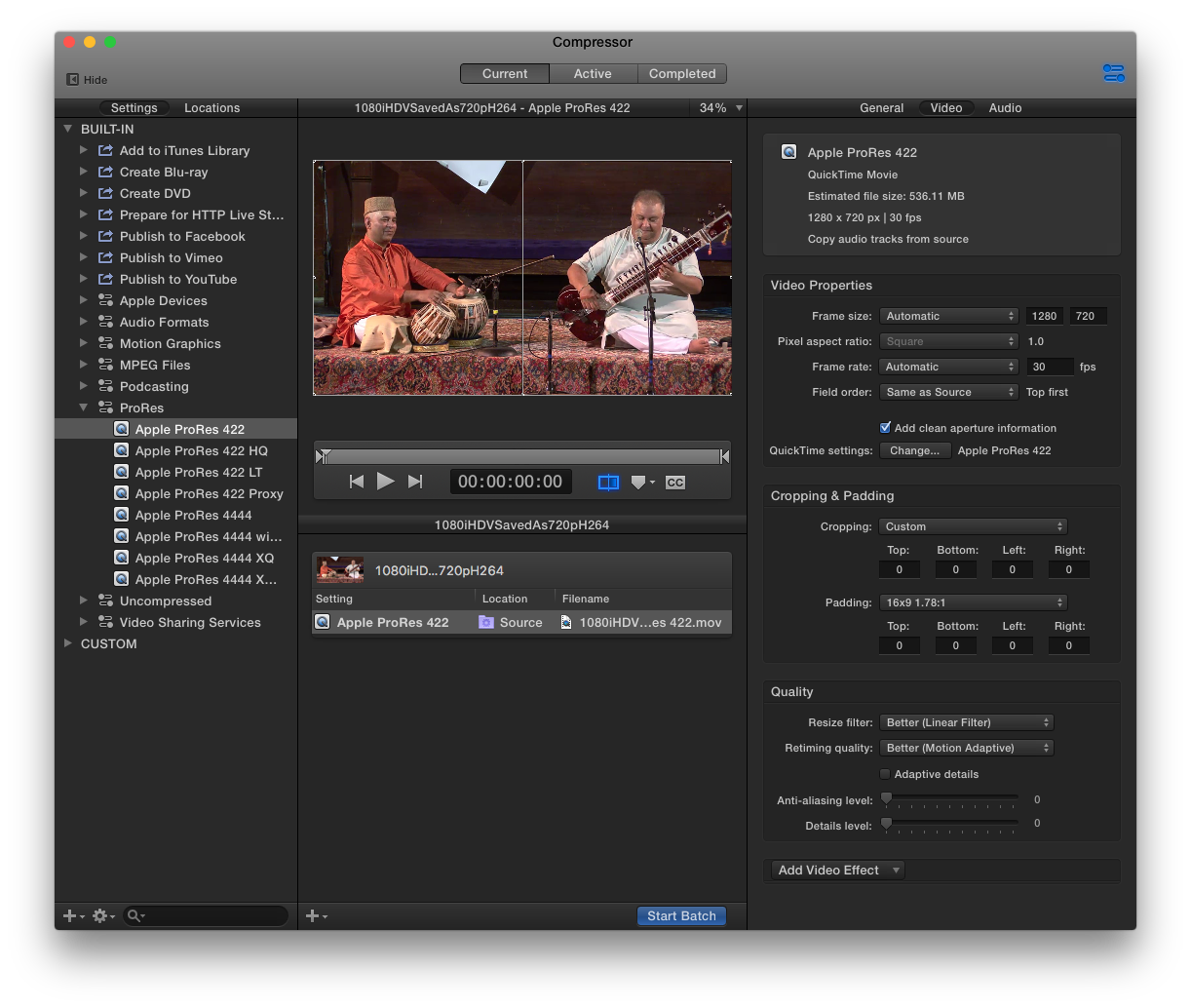
Task: Open the 34% preview zoom menu
Action: [x=719, y=108]
